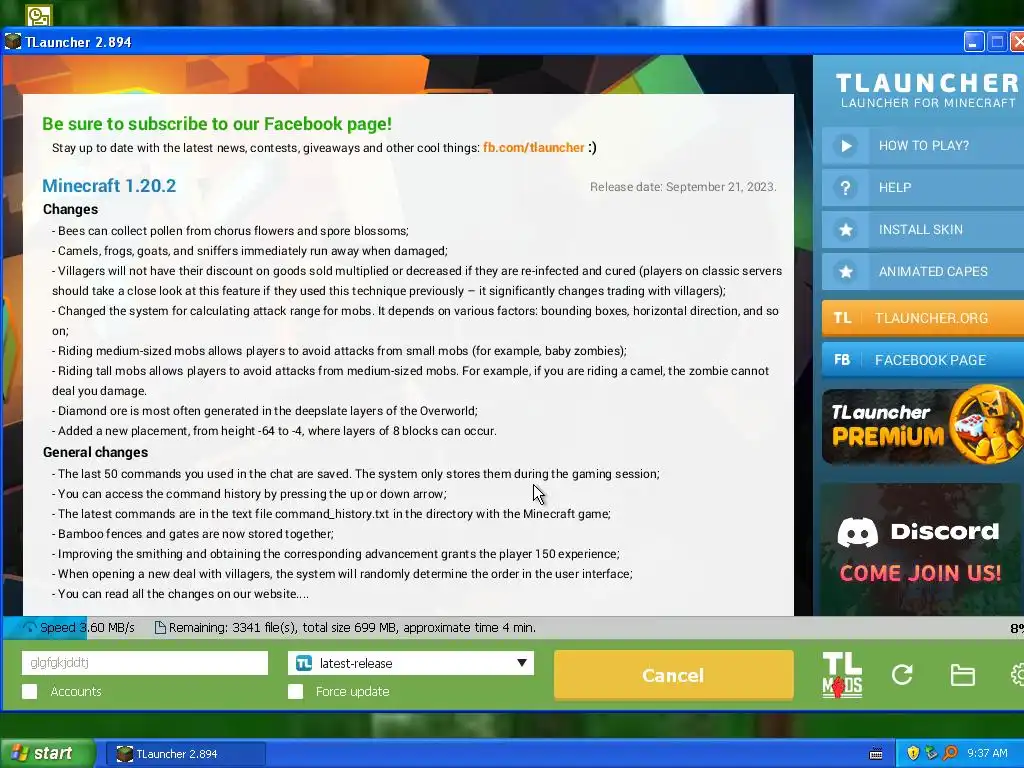Open INSTALL SKIN page
This screenshot has width=1024, height=768.
pos(922,229)
